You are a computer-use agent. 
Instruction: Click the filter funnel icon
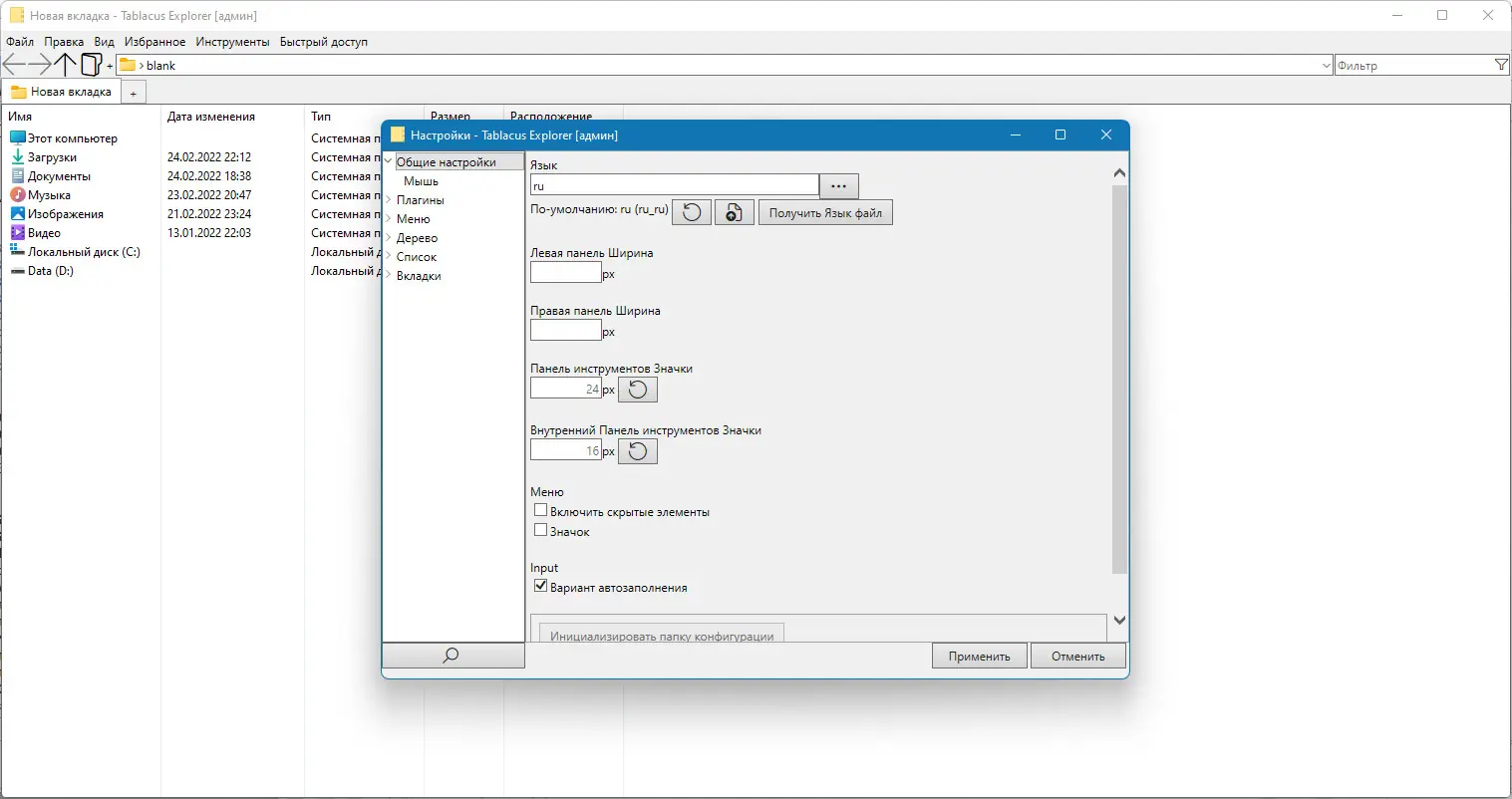pyautogui.click(x=1502, y=65)
